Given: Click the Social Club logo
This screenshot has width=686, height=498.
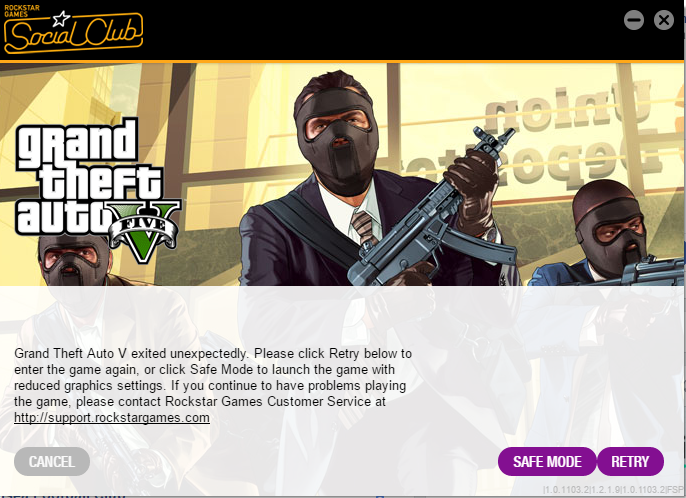Looking at the screenshot, I should point(73,29).
